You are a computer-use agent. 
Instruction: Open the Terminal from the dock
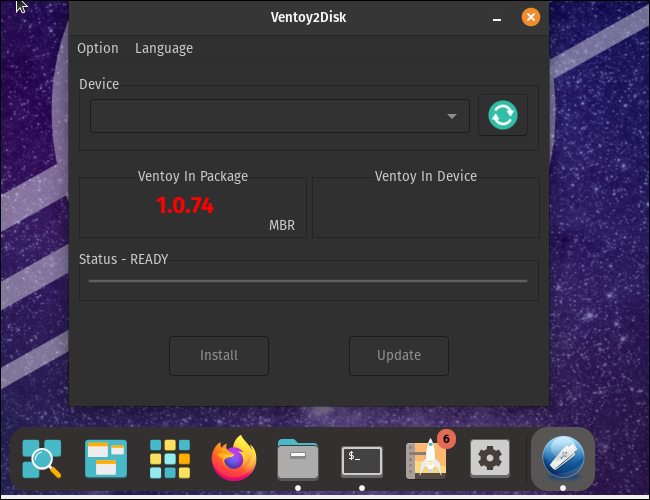point(362,461)
